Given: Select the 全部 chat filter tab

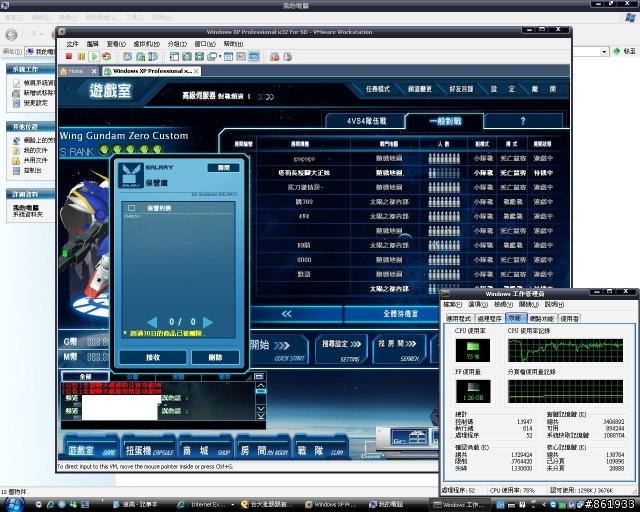Looking at the screenshot, I should coord(85,376).
